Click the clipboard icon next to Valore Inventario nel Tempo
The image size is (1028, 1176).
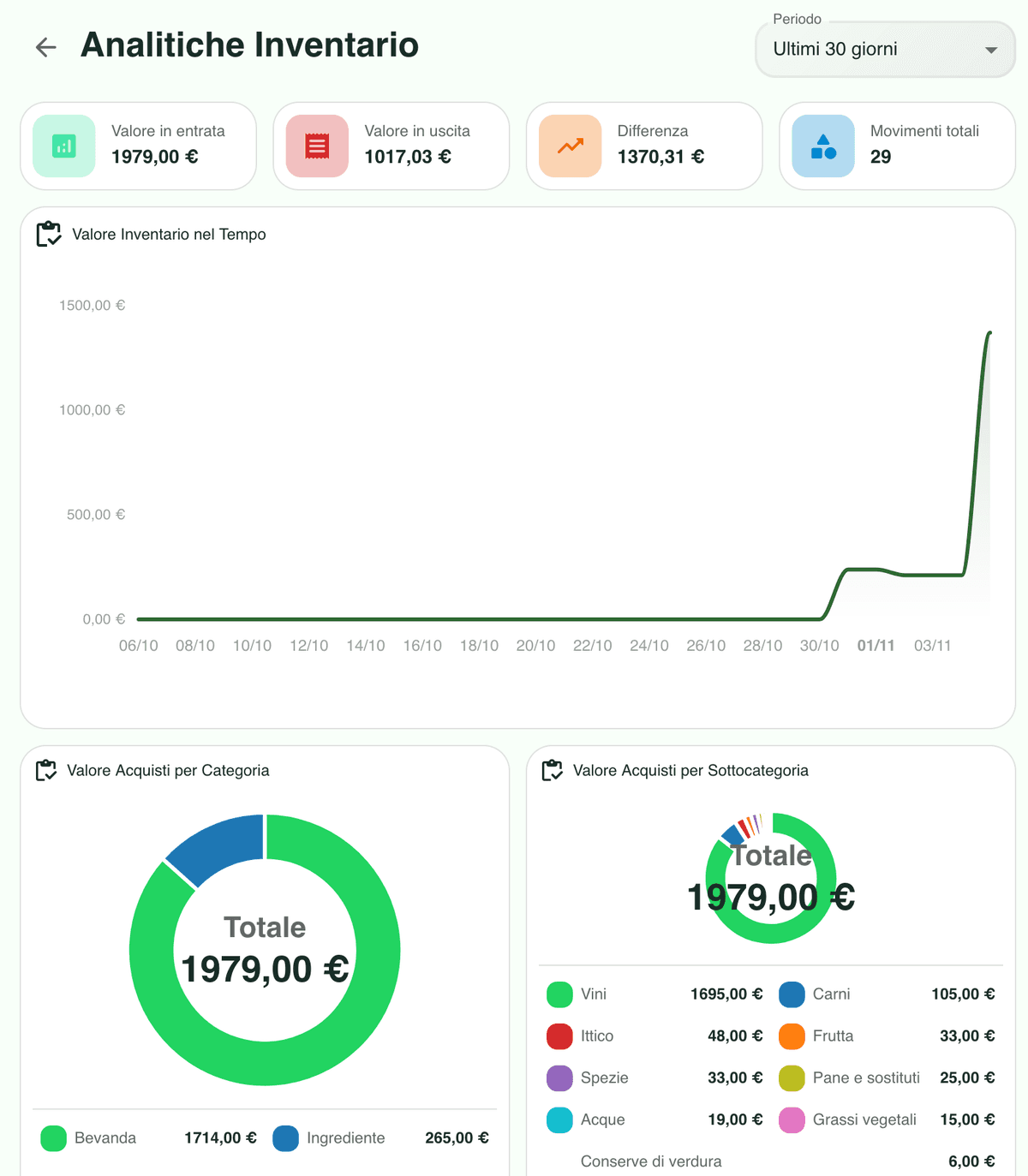49,233
